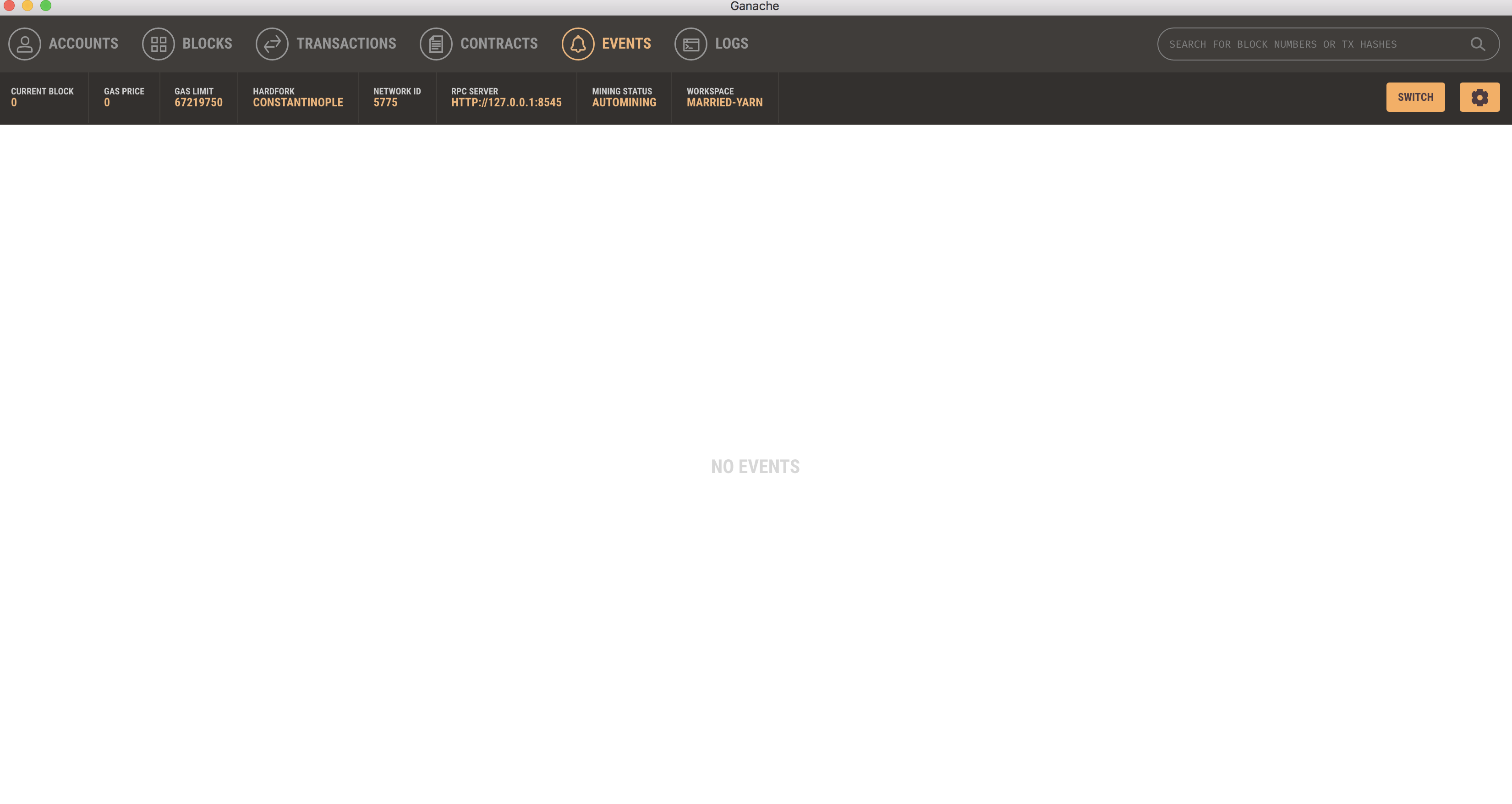
Task: Click the Constantinople hardfork value
Action: 297,103
